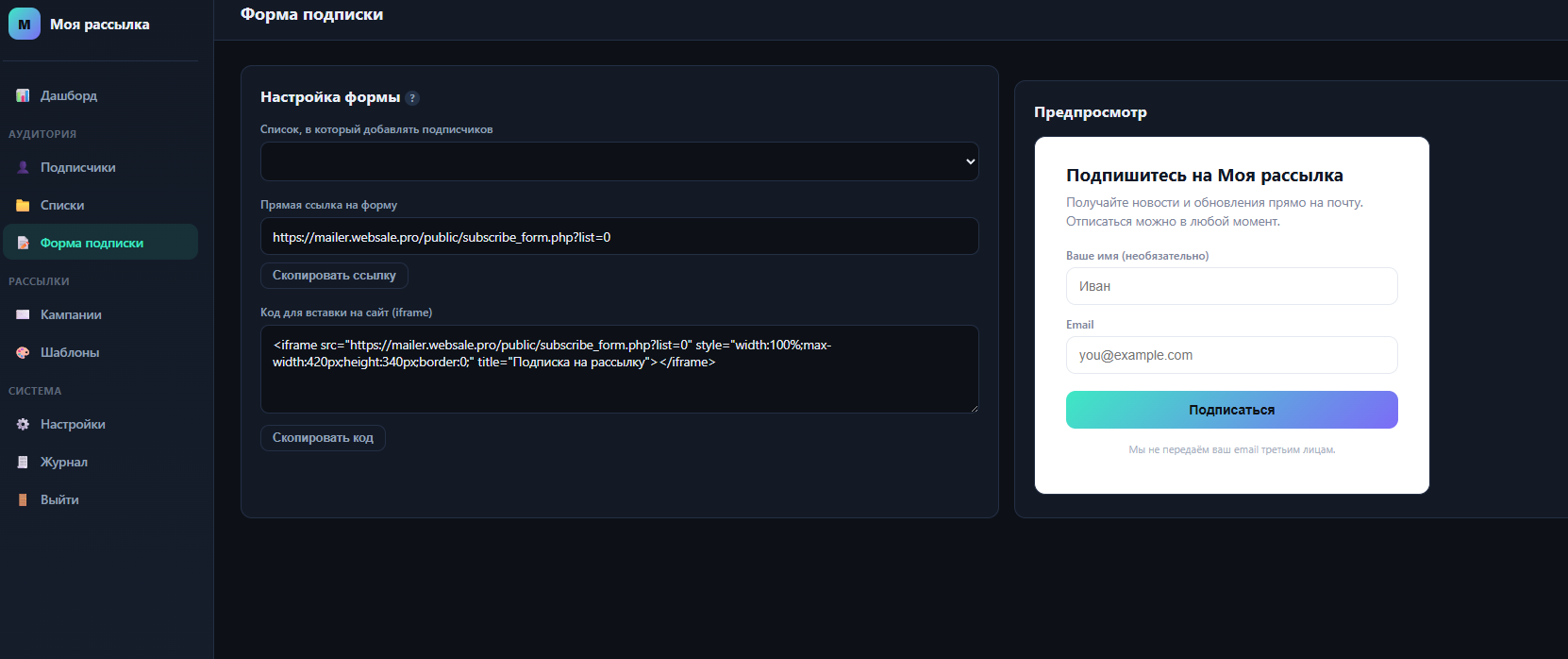Screen dimensions: 1568x659
Task: Click the Списки folder icon
Action: (23, 205)
